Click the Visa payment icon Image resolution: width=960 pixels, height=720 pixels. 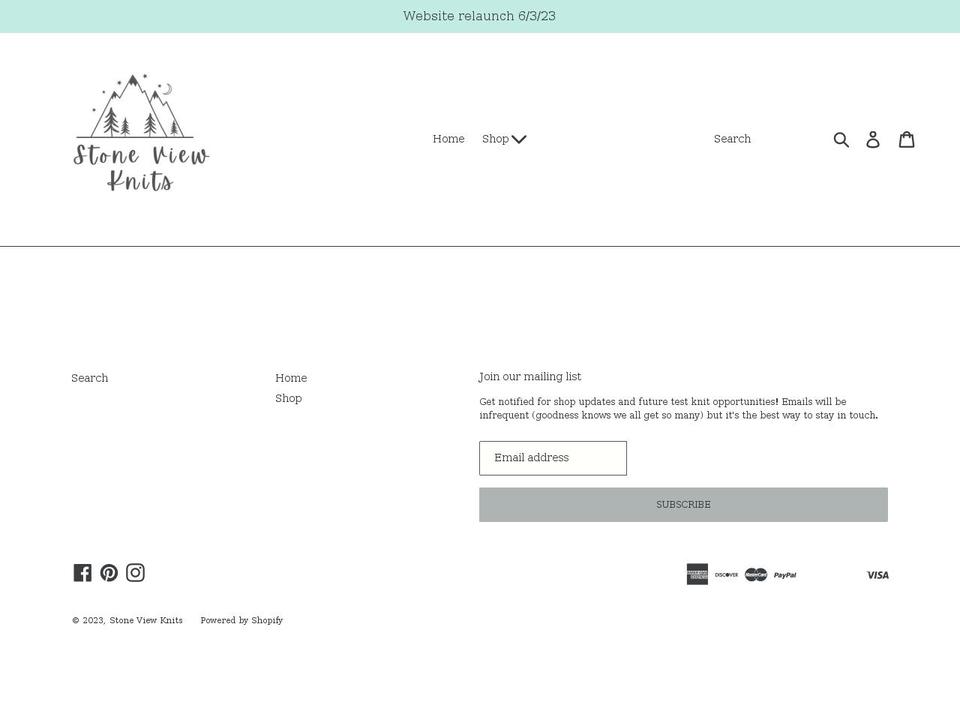877,575
